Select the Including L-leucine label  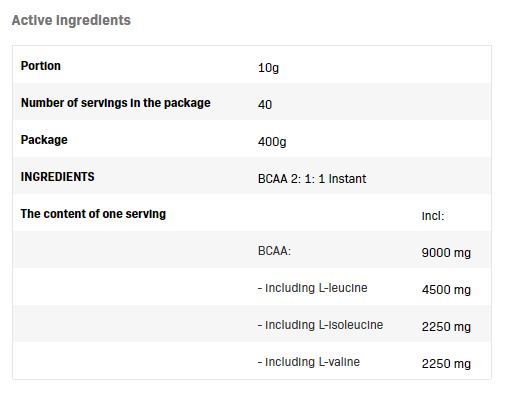pyautogui.click(x=313, y=288)
